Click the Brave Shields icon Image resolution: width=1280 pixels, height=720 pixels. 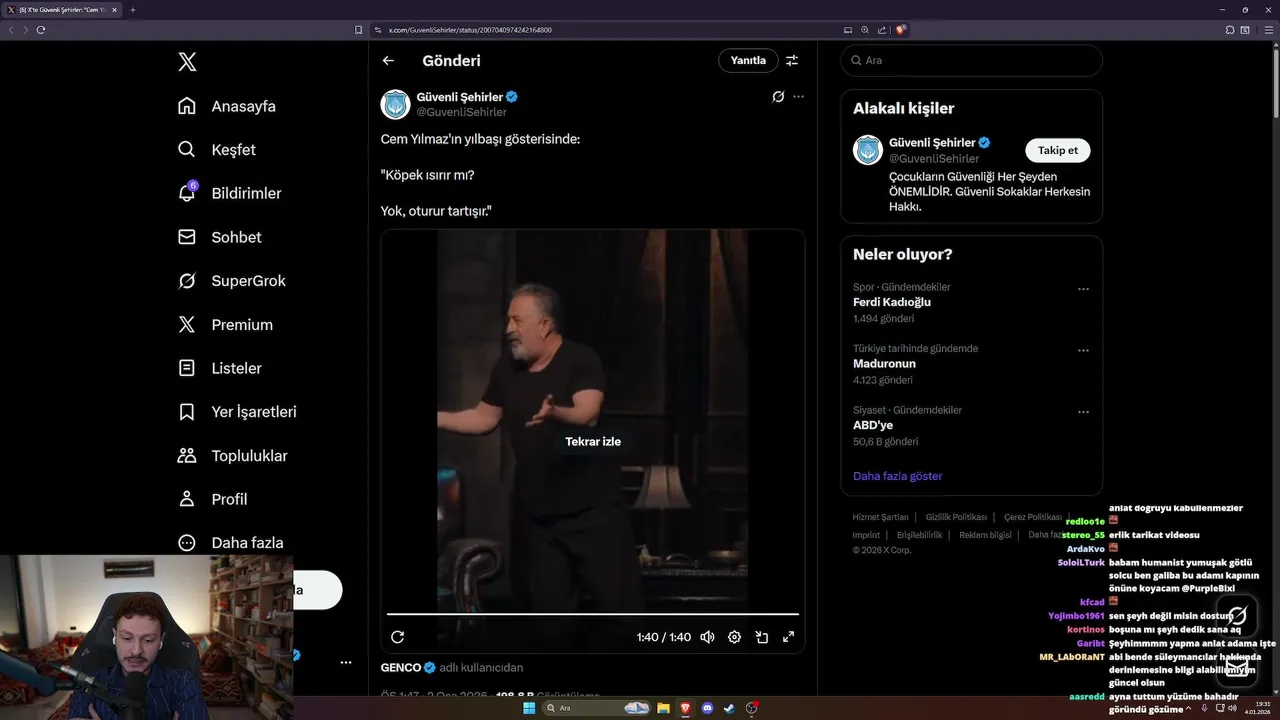click(901, 30)
